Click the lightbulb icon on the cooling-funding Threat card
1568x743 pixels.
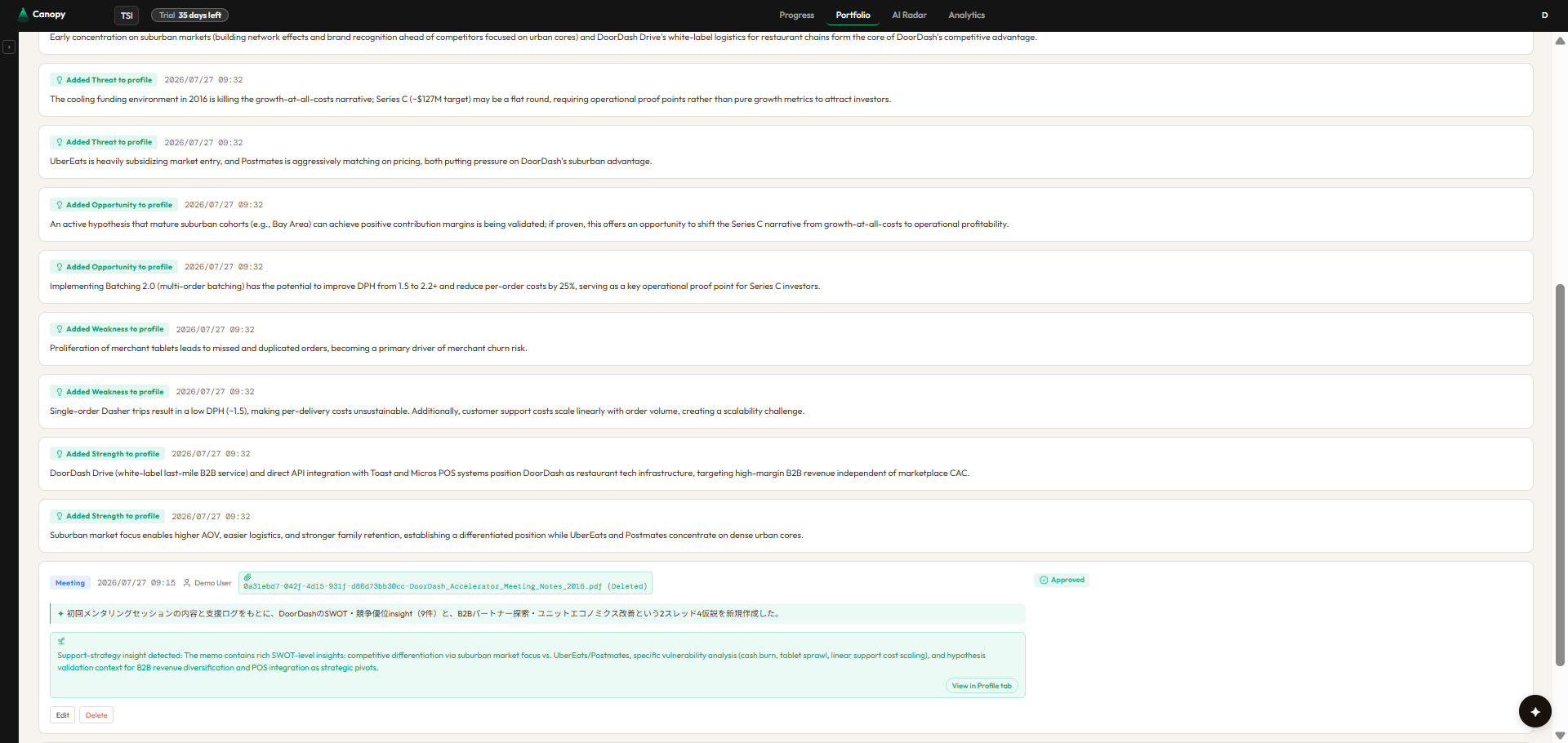pyautogui.click(x=60, y=80)
